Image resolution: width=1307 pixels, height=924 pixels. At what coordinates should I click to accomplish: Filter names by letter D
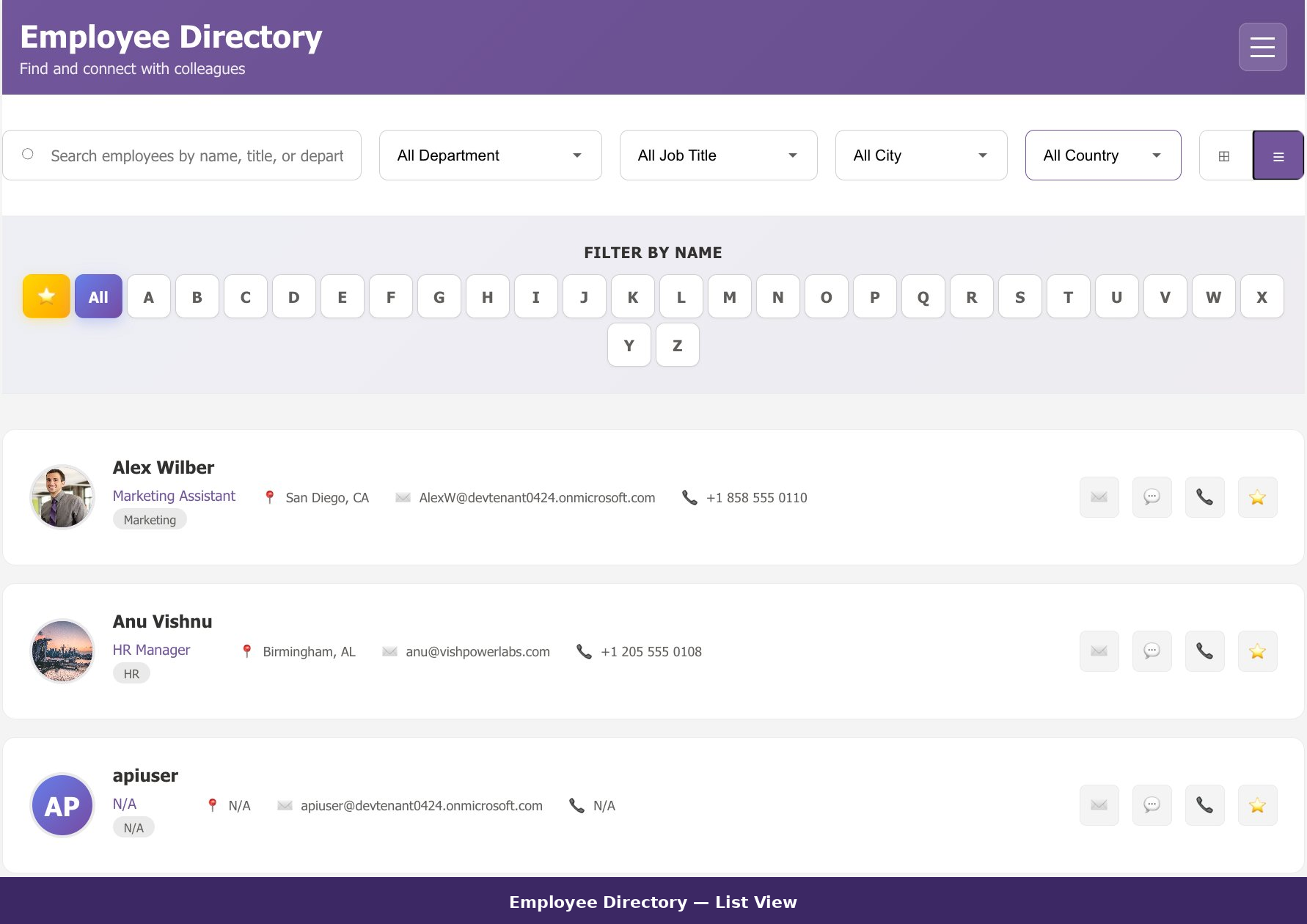pos(294,296)
